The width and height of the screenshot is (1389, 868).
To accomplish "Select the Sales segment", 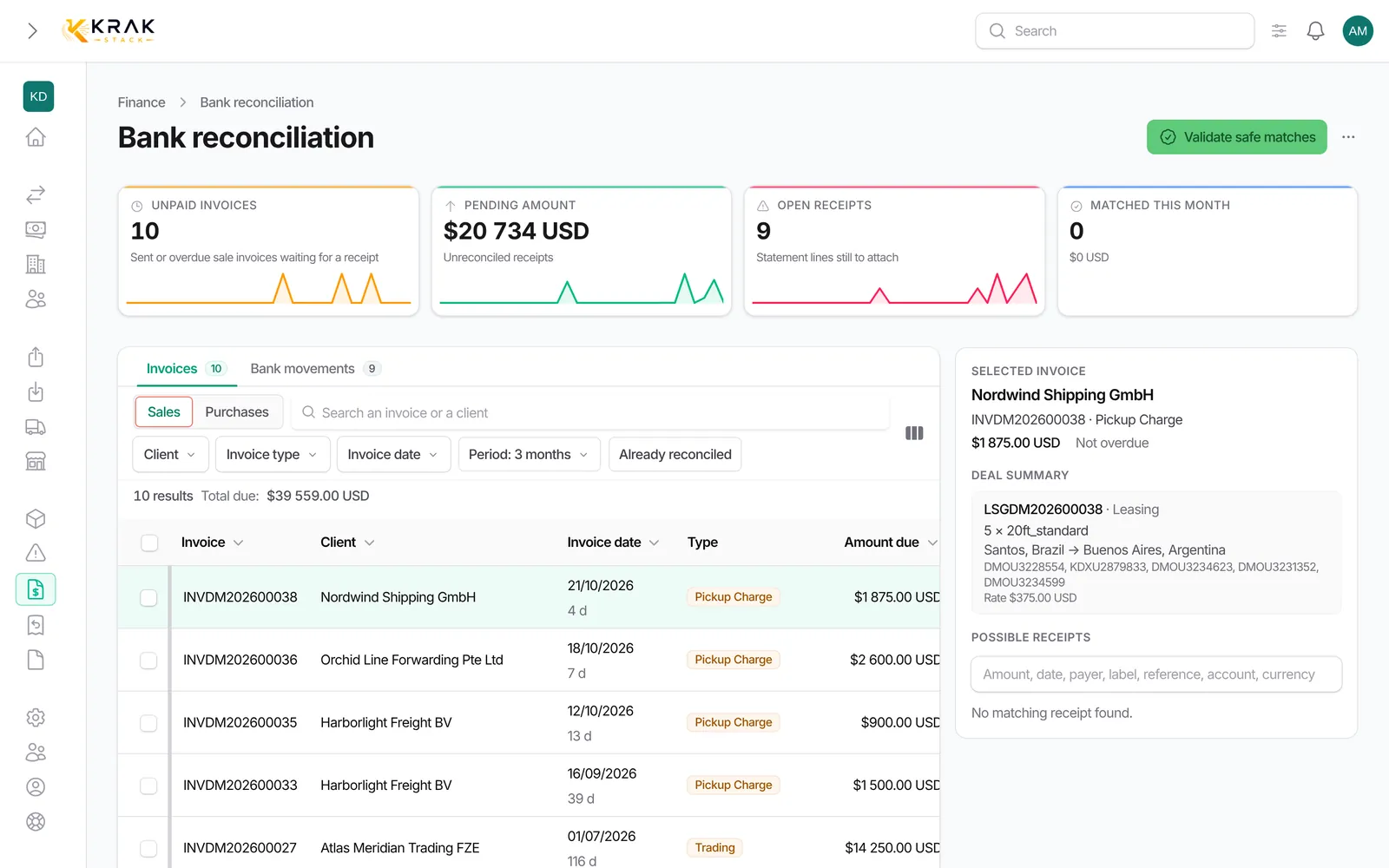I will tap(164, 412).
